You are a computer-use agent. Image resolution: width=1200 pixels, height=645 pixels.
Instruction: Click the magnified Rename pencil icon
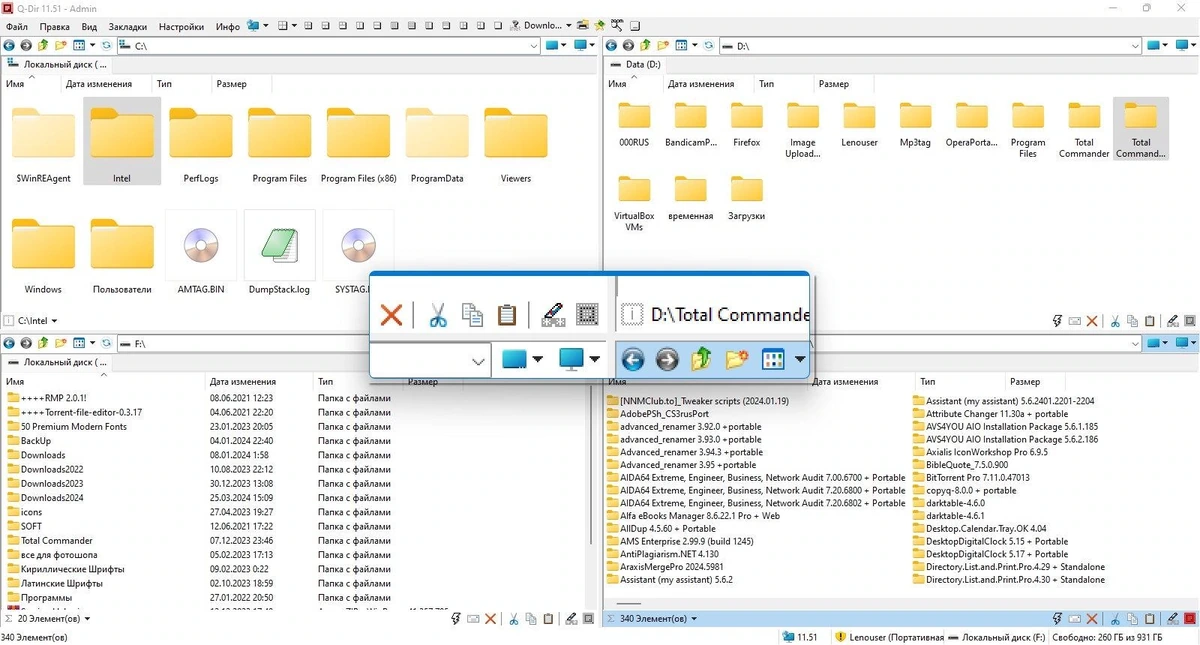(552, 316)
